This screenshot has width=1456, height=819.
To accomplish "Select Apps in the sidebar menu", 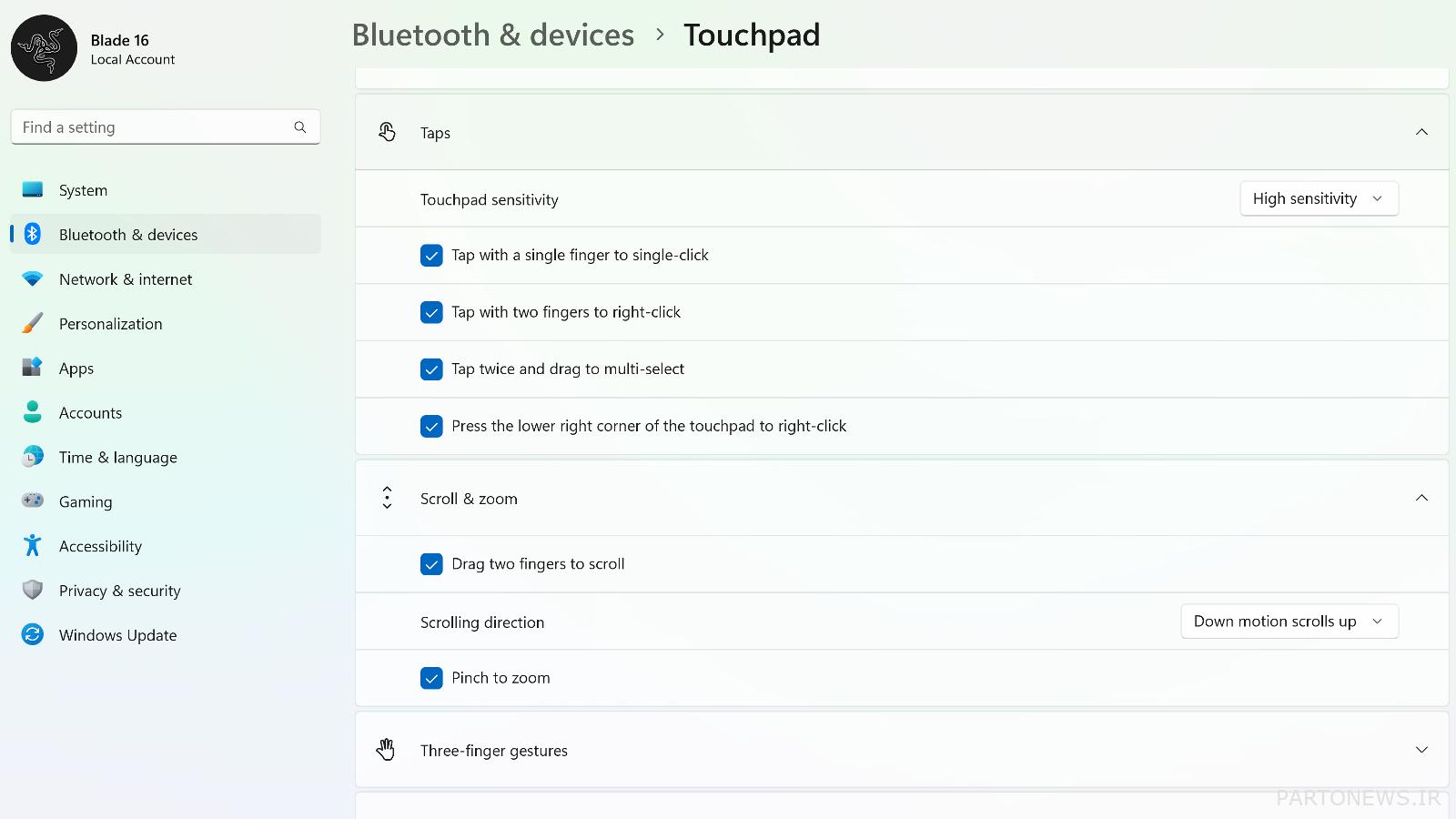I will (76, 369).
